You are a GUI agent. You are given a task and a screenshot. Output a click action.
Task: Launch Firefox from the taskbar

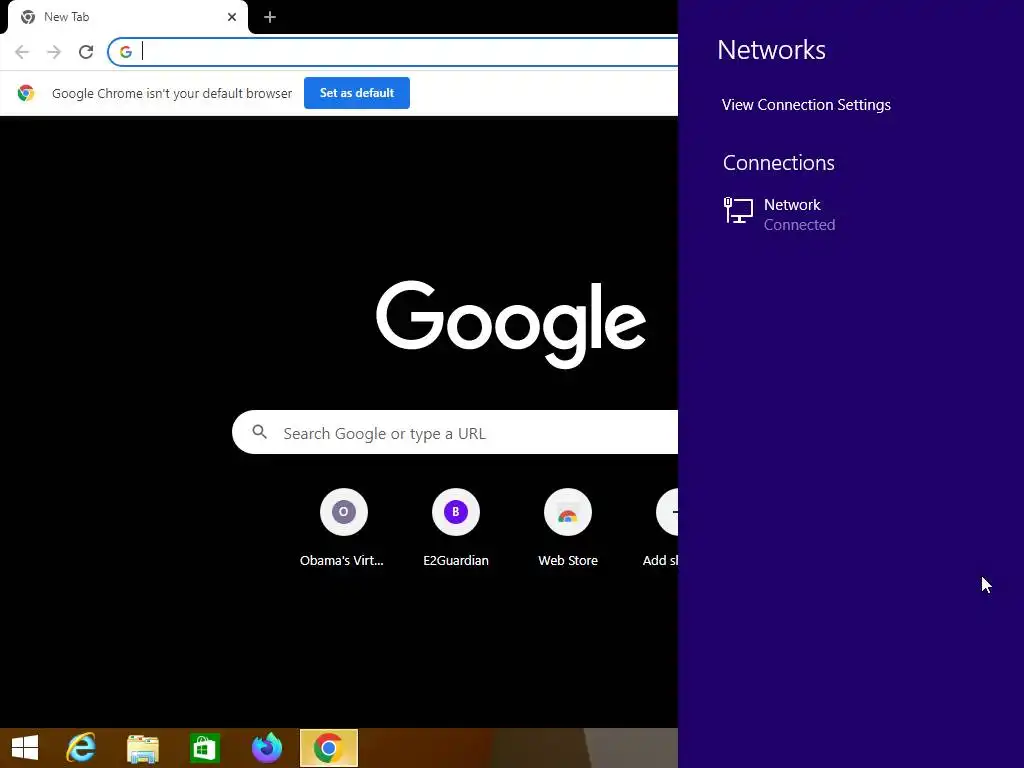pos(266,748)
